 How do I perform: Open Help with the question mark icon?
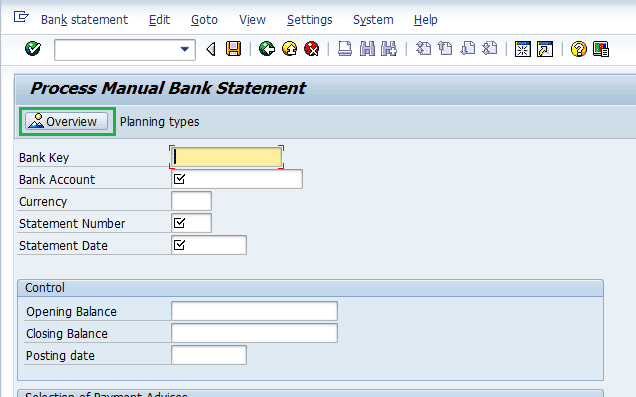tap(578, 49)
